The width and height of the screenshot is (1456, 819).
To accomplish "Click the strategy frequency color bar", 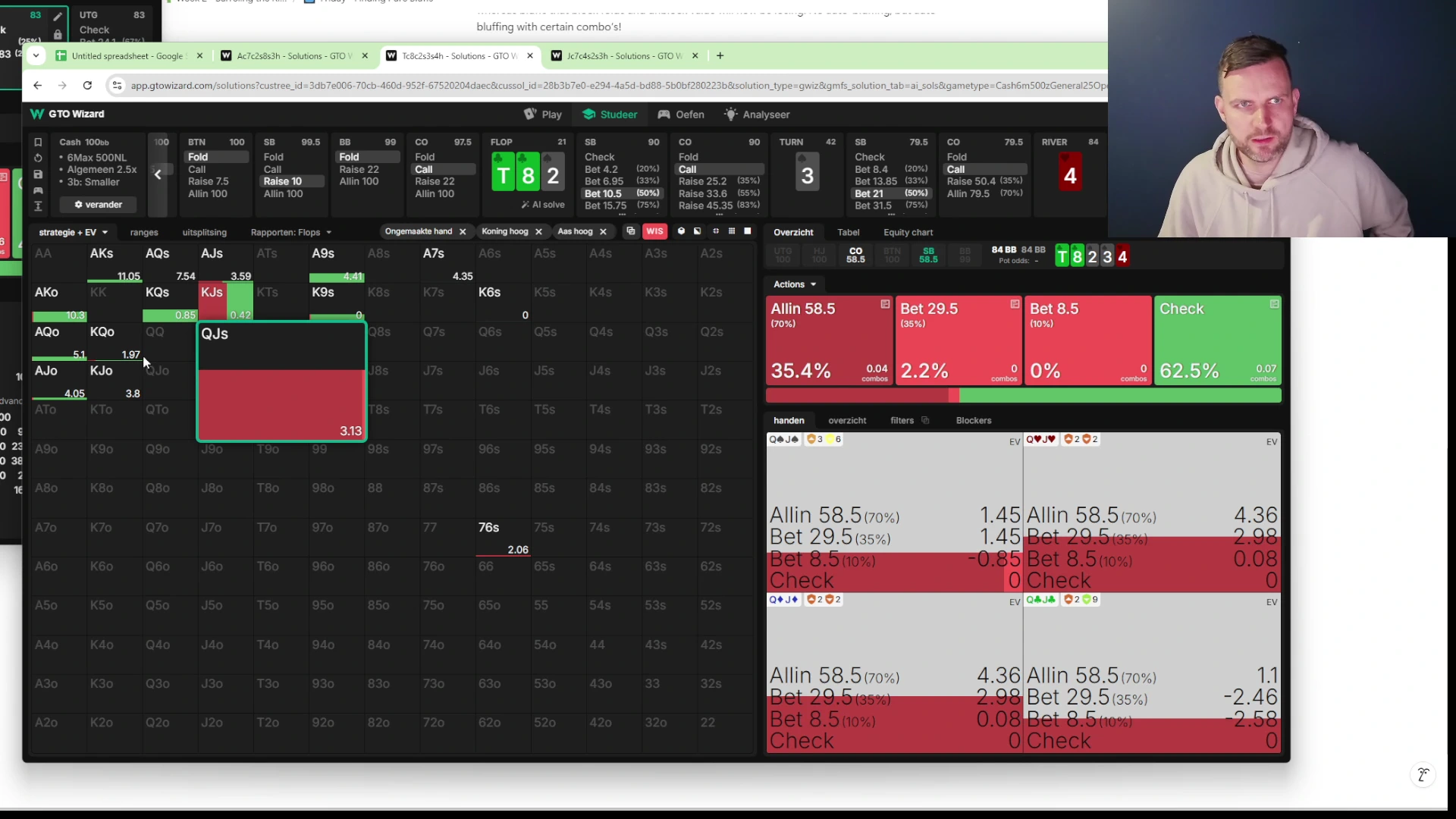I will tap(1024, 395).
